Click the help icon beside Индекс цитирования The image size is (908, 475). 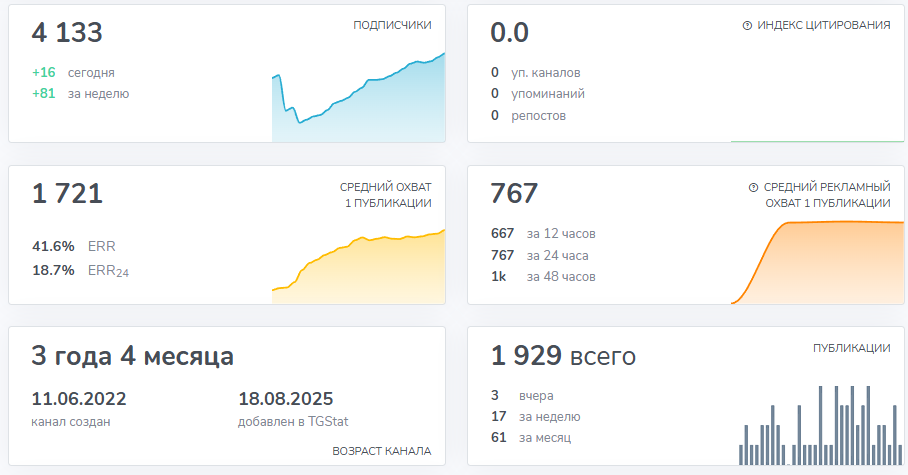pos(747,25)
